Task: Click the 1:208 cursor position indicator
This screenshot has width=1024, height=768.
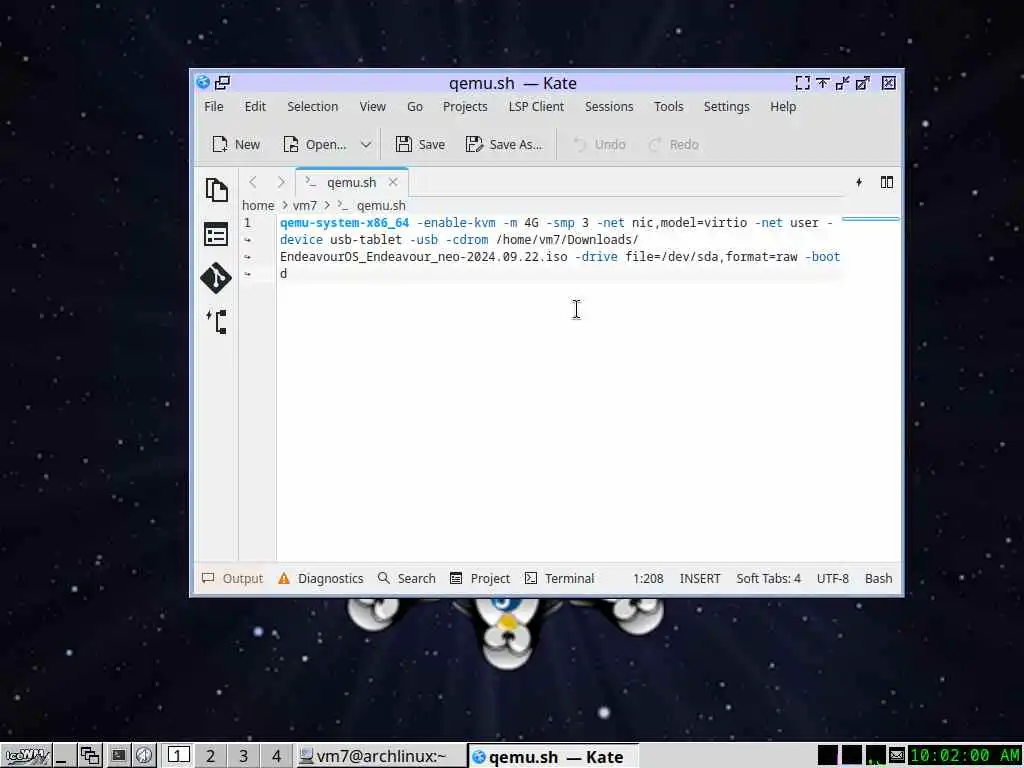Action: (x=648, y=579)
